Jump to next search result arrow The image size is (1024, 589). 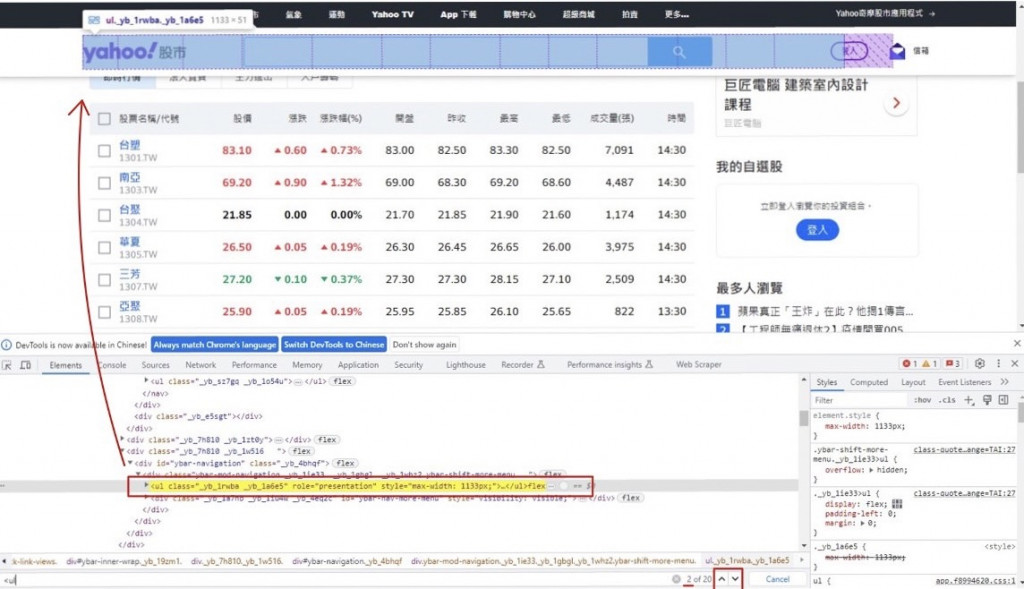tap(735, 579)
